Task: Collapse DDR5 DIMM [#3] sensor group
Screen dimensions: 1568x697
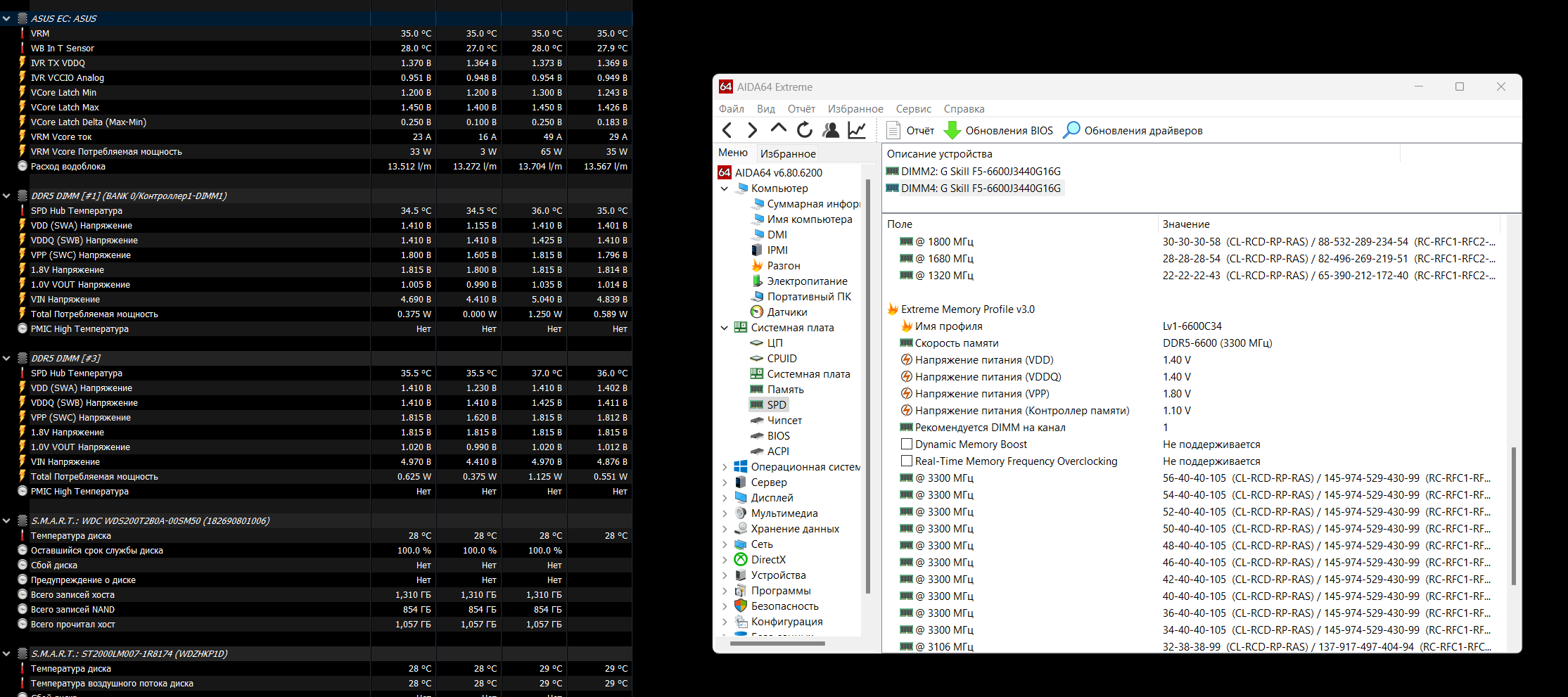Action: tap(6, 359)
